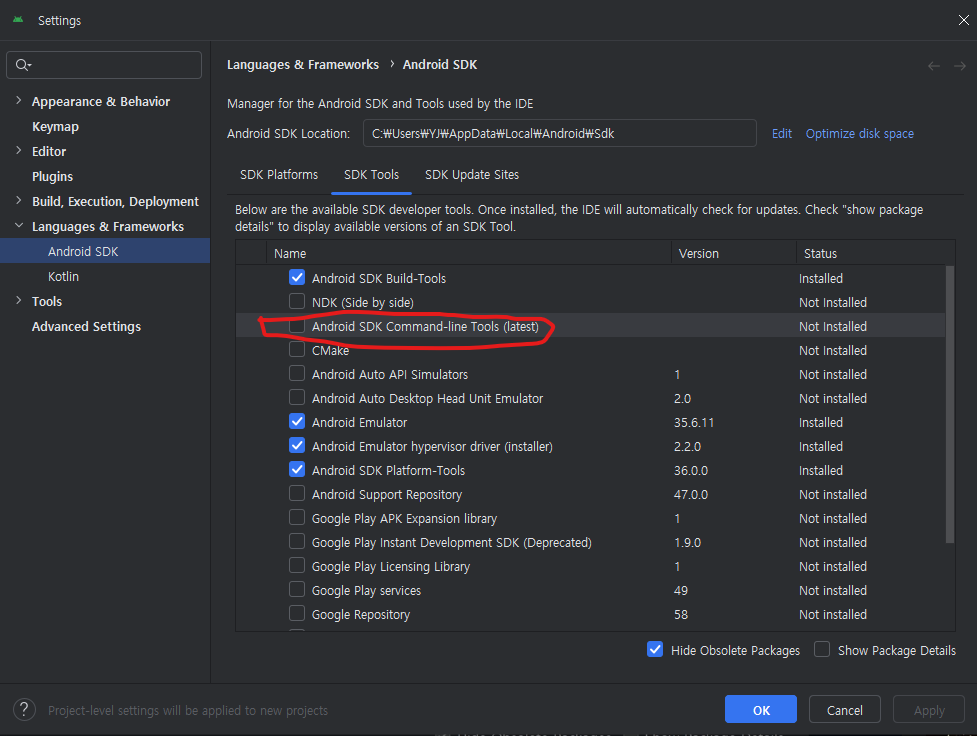Check Android Support Repository
The image size is (977, 736).
(x=297, y=494)
